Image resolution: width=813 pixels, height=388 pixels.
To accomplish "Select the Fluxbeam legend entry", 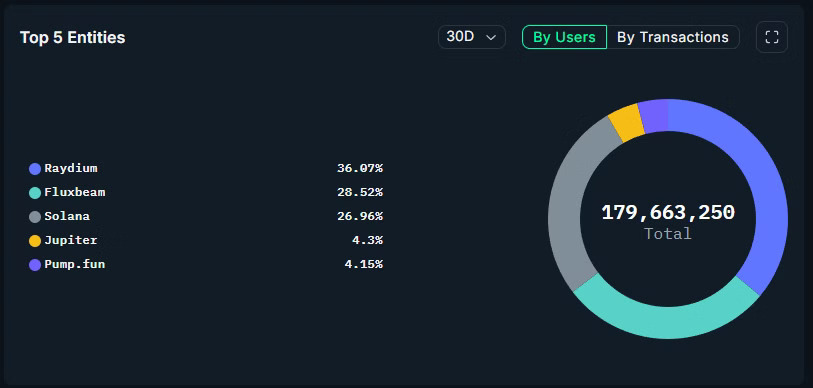I will [206, 192].
